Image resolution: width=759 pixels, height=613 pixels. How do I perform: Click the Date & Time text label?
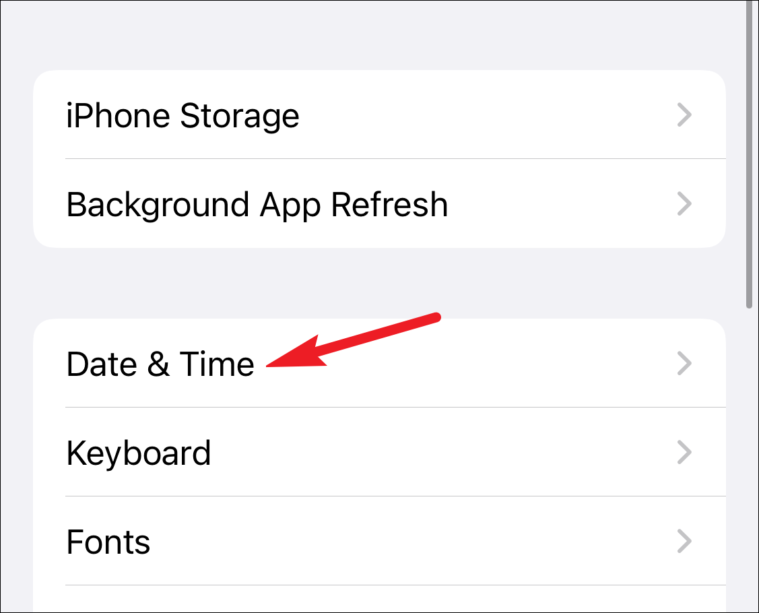pyautogui.click(x=160, y=364)
